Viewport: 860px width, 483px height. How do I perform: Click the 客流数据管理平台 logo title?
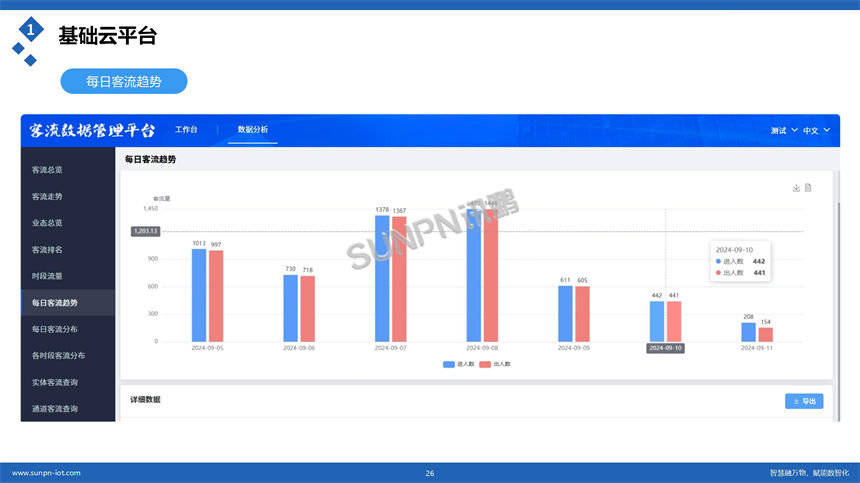92,130
